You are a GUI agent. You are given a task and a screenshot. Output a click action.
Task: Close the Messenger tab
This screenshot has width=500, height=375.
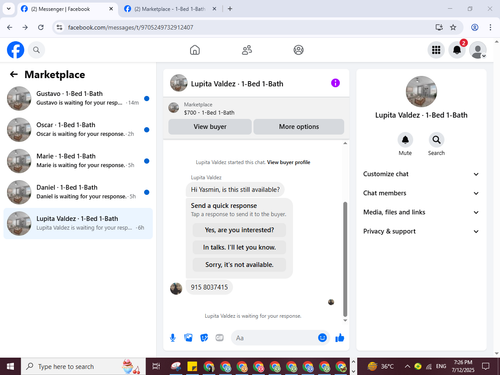111,9
